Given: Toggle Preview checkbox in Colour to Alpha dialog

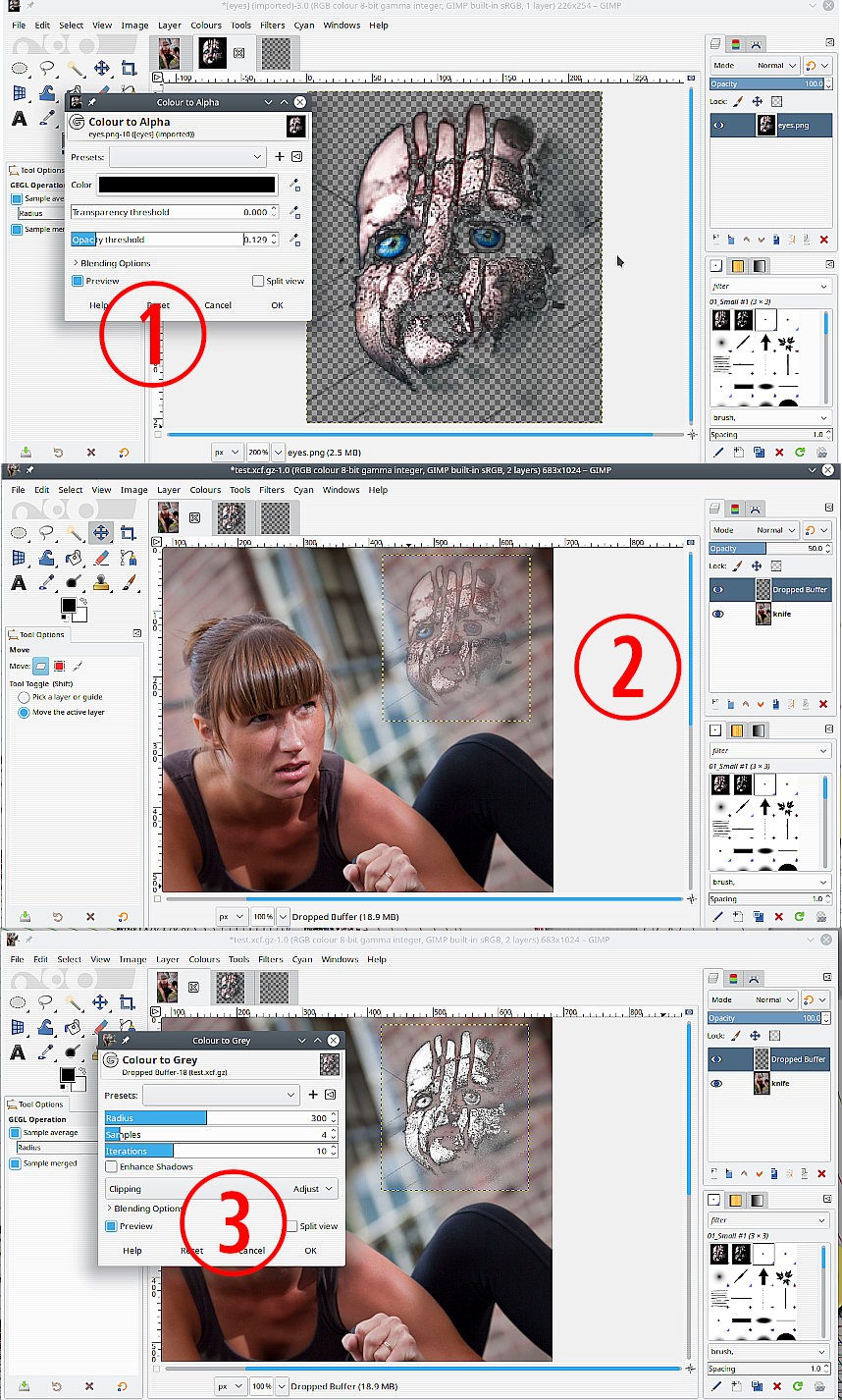Looking at the screenshot, I should (78, 281).
